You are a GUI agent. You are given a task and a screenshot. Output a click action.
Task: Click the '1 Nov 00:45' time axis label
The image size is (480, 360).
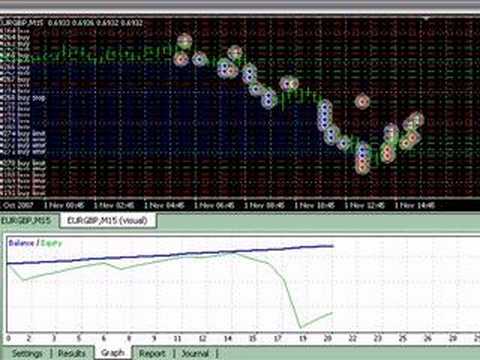click(x=64, y=205)
